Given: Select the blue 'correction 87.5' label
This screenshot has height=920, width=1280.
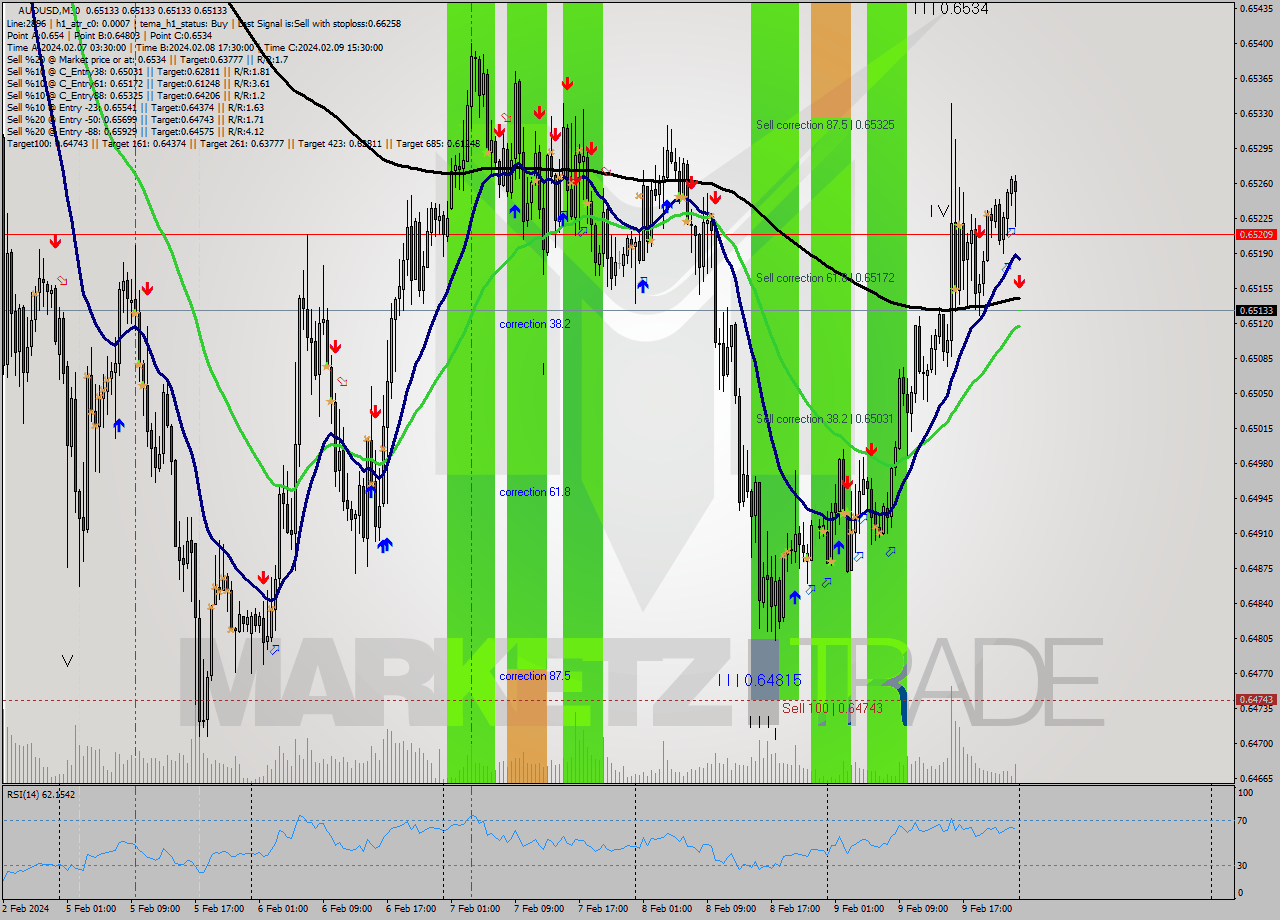Looking at the screenshot, I should tap(535, 676).
